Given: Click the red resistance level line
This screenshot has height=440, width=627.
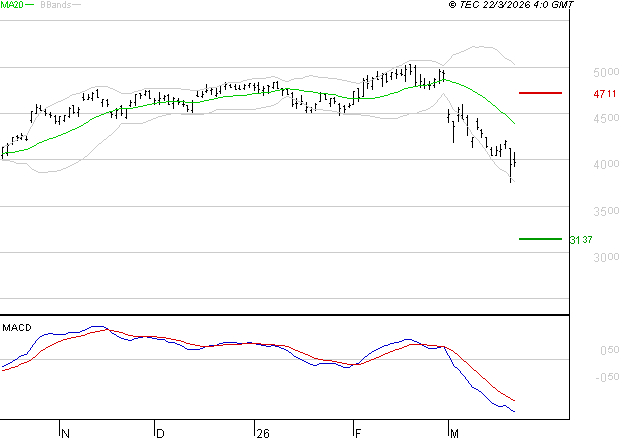Looking at the screenshot, I should click(540, 93).
